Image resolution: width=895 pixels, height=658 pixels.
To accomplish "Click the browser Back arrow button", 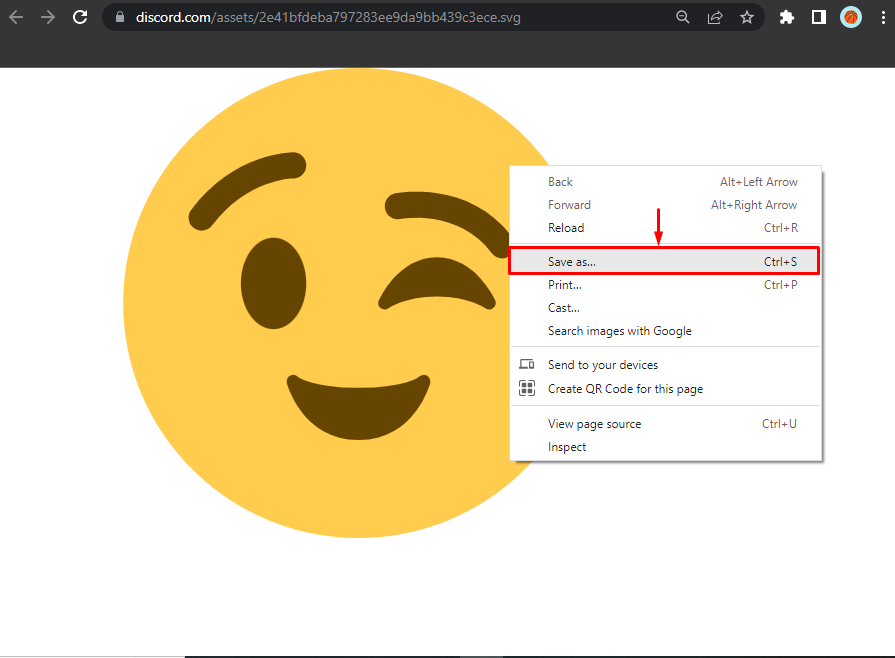I will (16, 17).
